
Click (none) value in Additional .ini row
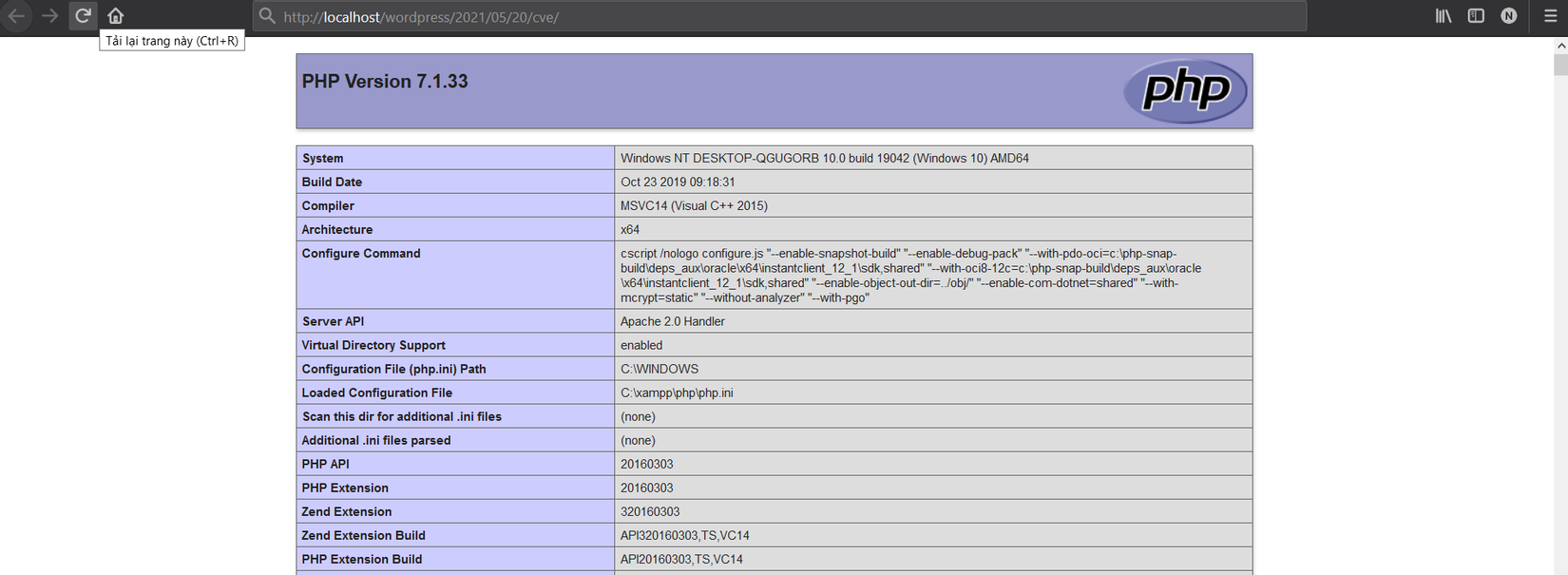[638, 441]
